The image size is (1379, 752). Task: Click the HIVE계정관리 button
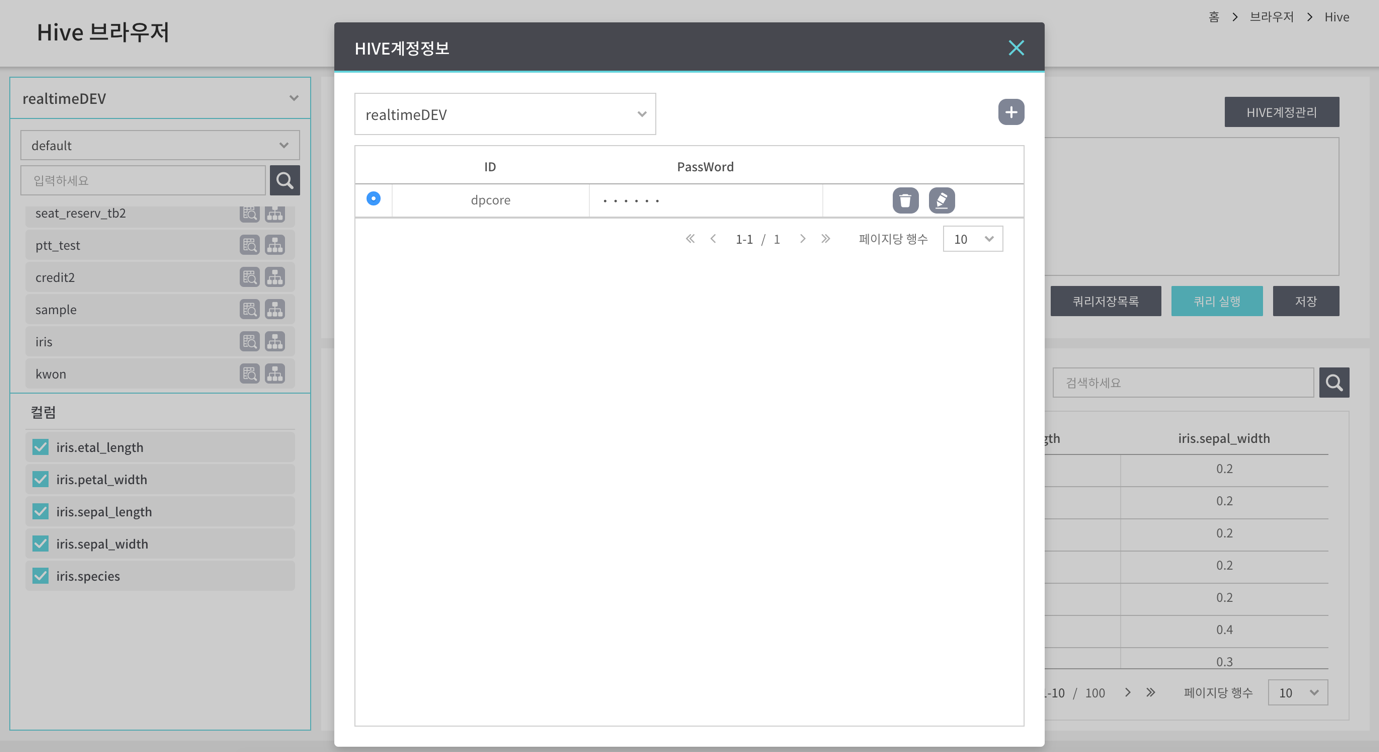click(x=1282, y=112)
